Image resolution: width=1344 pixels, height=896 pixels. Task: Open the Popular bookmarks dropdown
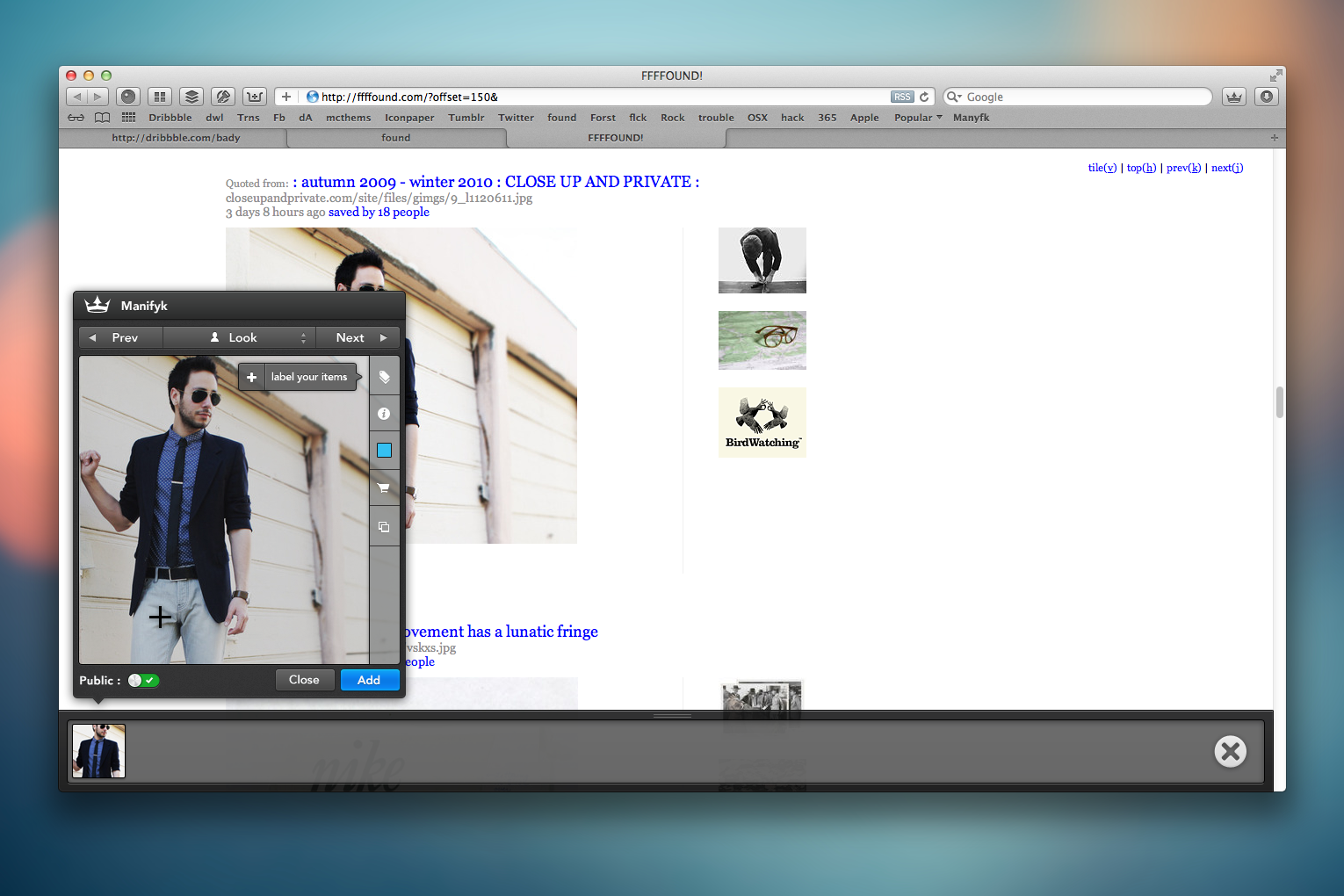point(918,118)
